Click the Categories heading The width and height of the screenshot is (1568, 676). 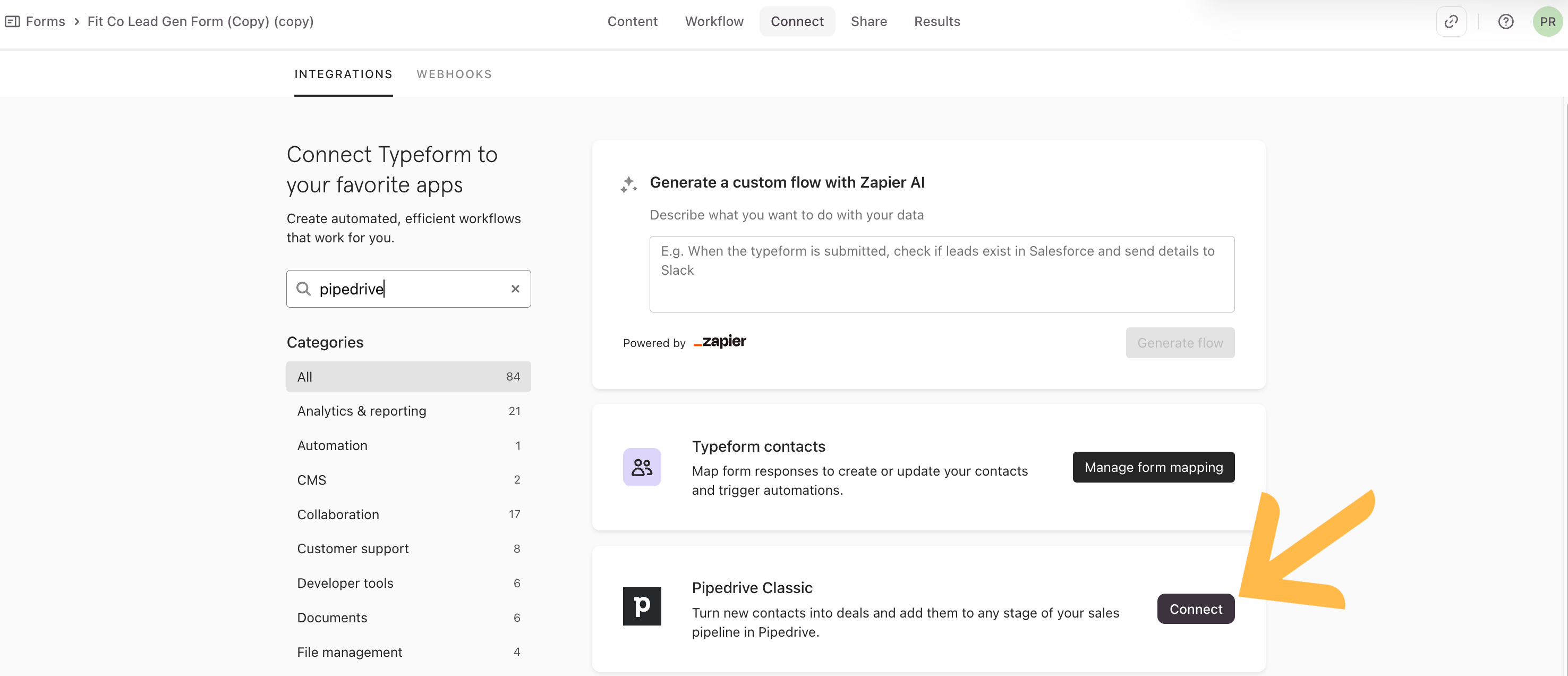325,342
